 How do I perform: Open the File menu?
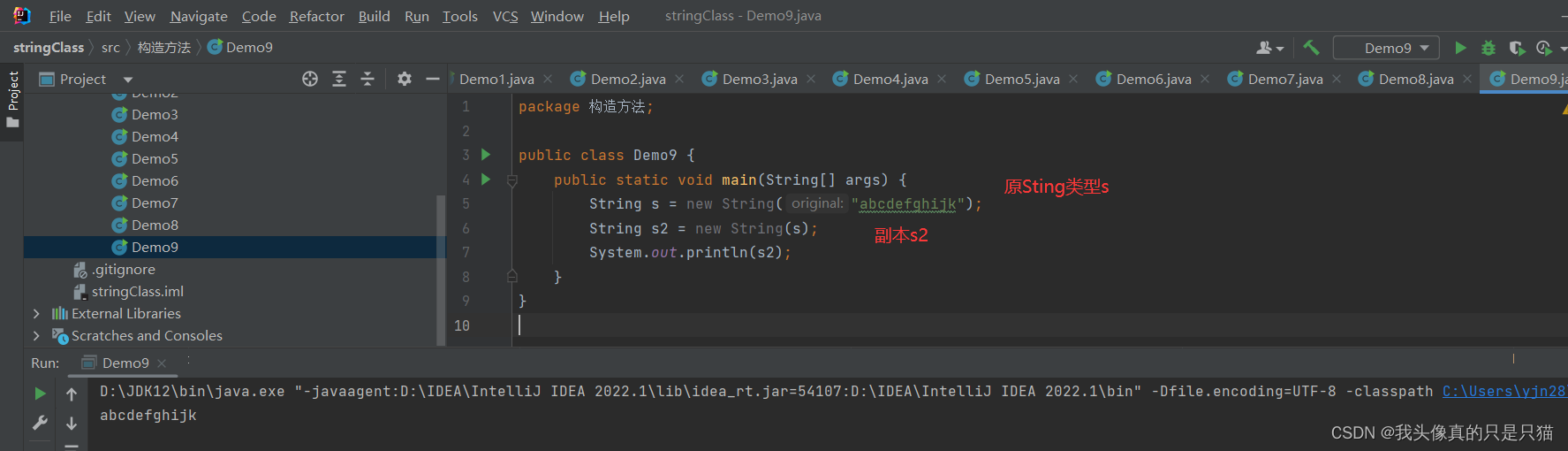(x=60, y=16)
